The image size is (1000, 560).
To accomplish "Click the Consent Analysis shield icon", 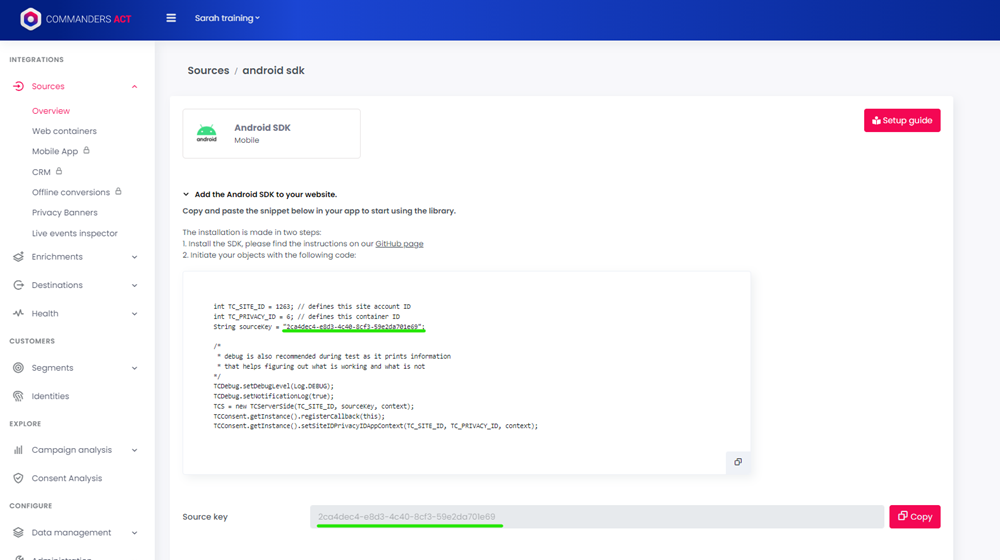I will pyautogui.click(x=18, y=478).
